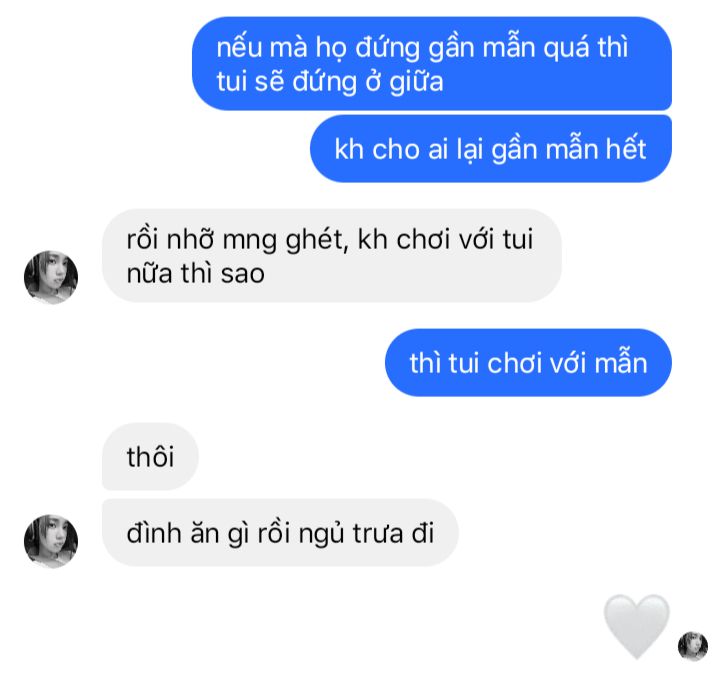Select the grey message 'đình ăn gì rồi ngủ trưa đi'

(280, 533)
